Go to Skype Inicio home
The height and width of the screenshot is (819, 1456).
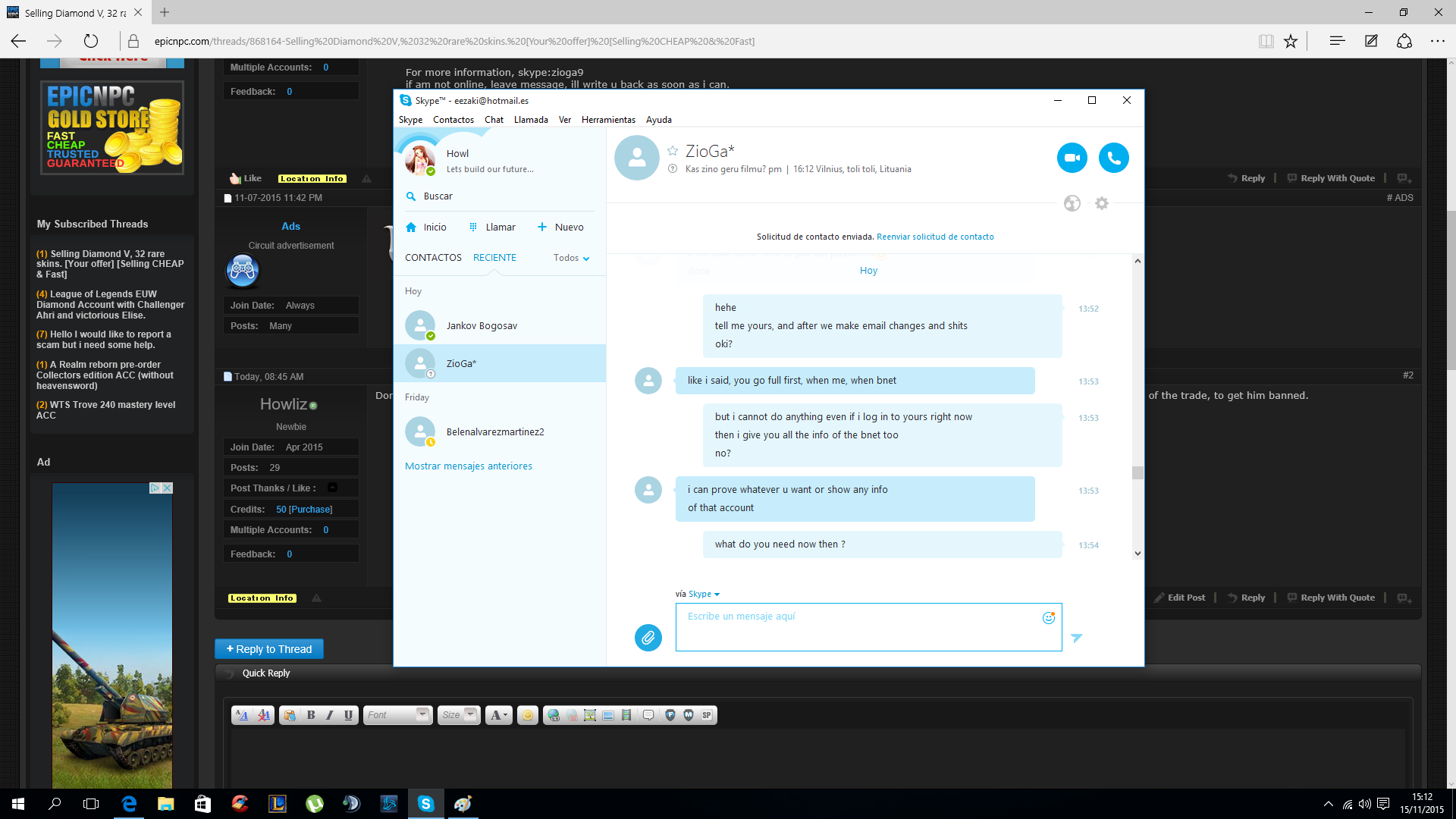[426, 227]
